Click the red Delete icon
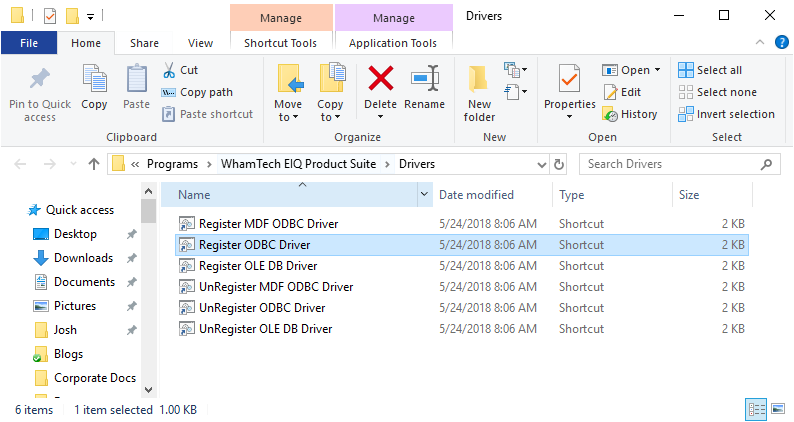Viewport: 794px width, 422px height. [380, 80]
